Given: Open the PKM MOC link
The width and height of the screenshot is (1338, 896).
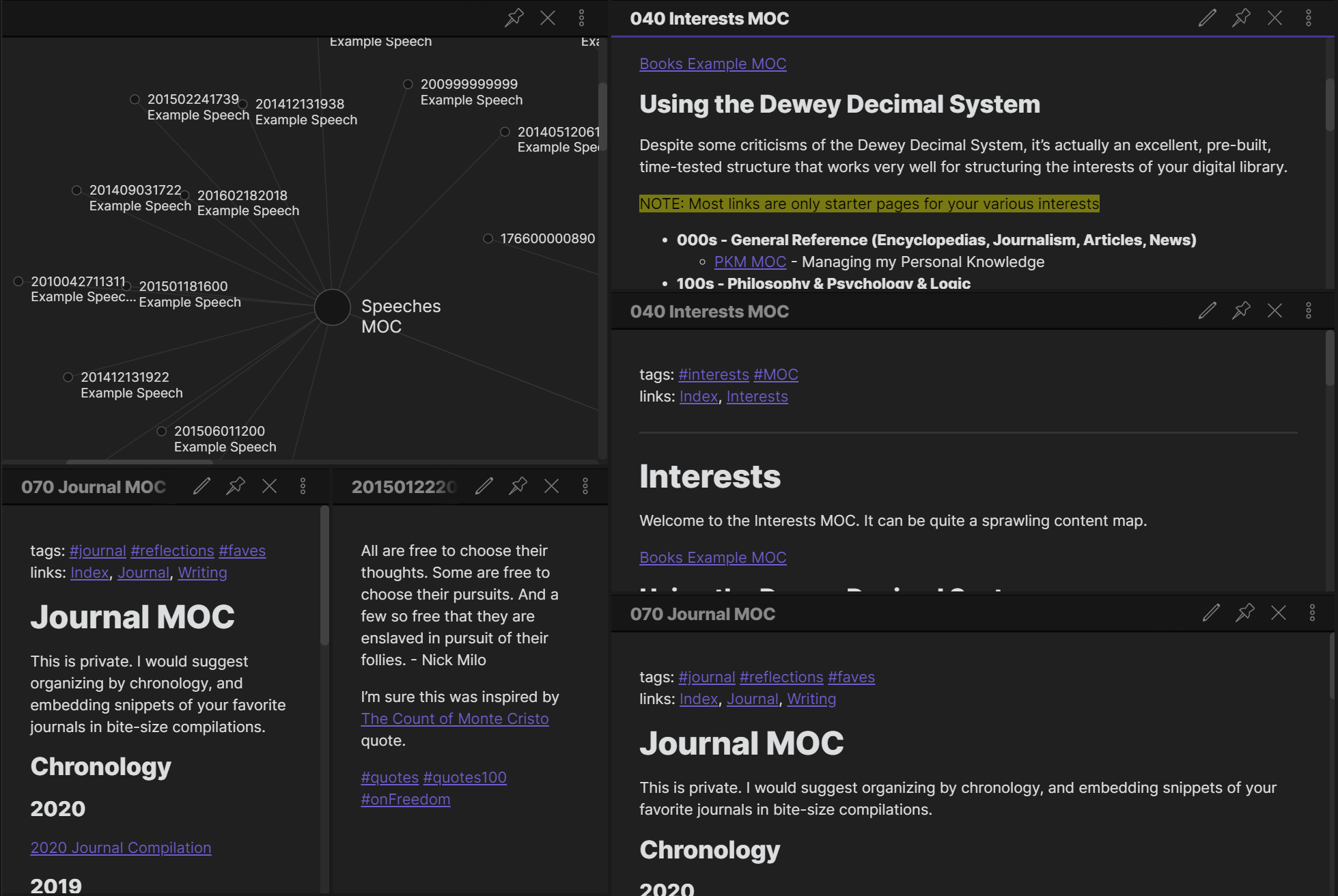Looking at the screenshot, I should coord(749,262).
